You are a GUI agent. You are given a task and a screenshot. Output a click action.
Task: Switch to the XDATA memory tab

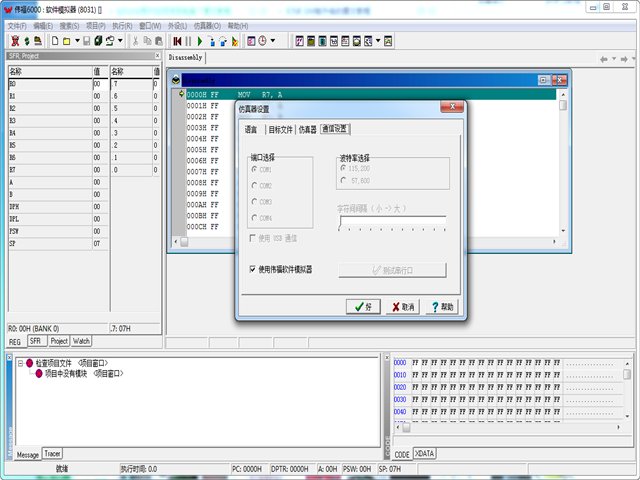coord(426,453)
